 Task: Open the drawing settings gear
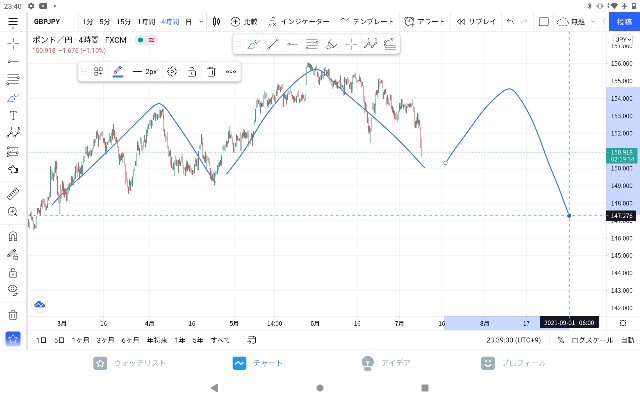tap(172, 72)
